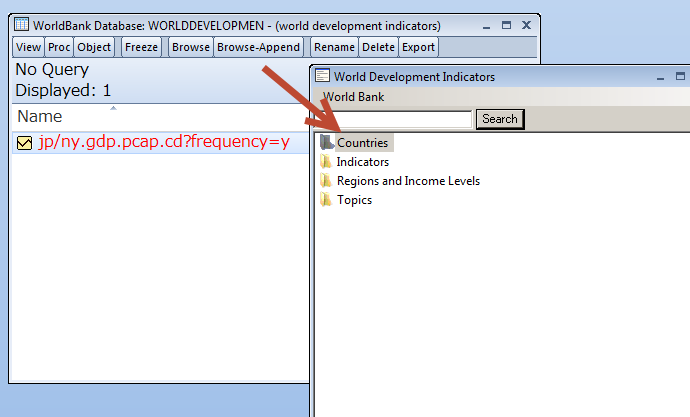Viewport: 690px width, 417px height.
Task: Click the Delete button
Action: 378,47
